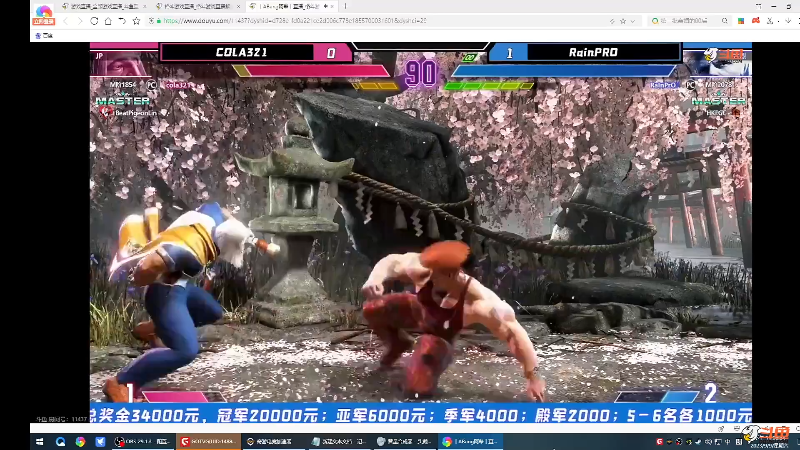Screen dimensions: 800x450
Task: Open dropdown arrow at address bar end
Action: pyautogui.click(x=633, y=21)
